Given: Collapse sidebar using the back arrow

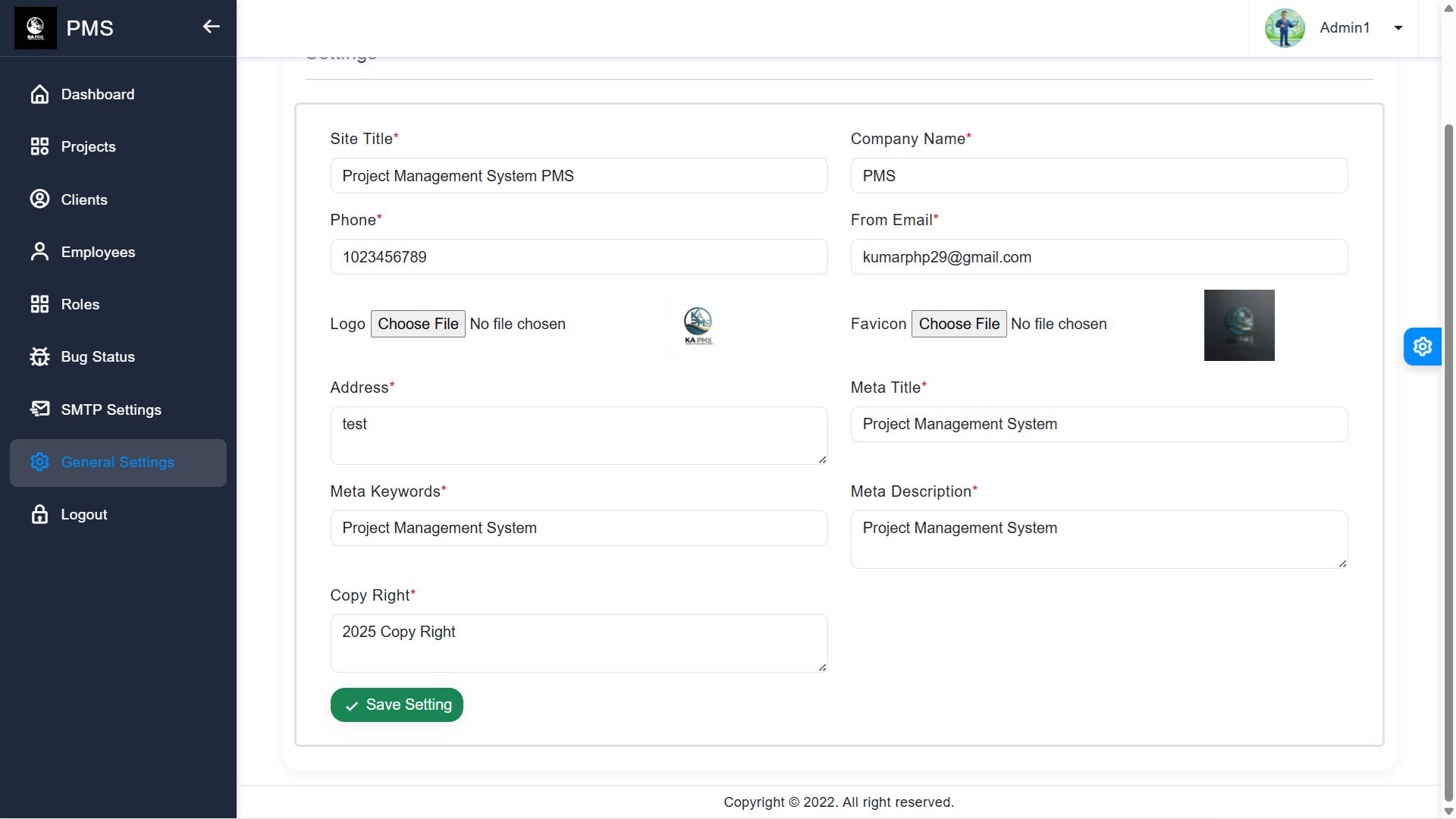Looking at the screenshot, I should [211, 27].
